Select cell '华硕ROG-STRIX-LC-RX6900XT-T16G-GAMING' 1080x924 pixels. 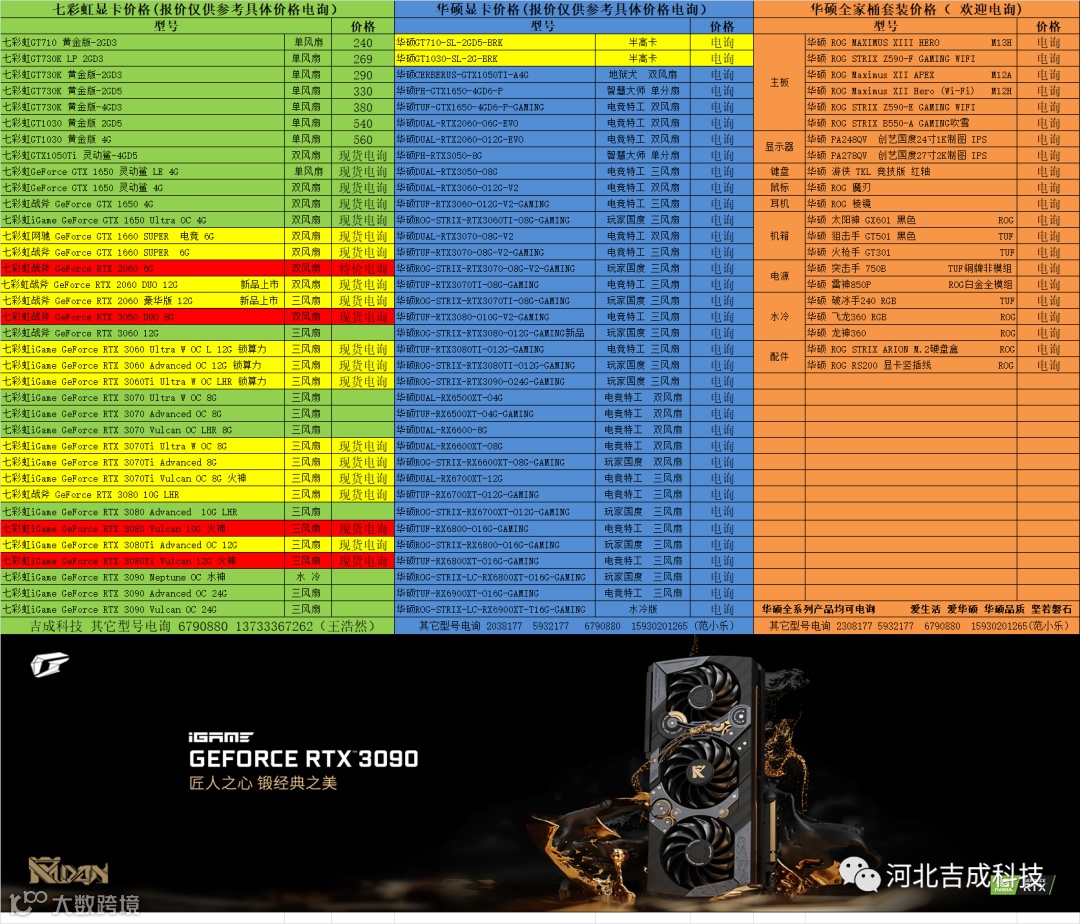point(495,609)
